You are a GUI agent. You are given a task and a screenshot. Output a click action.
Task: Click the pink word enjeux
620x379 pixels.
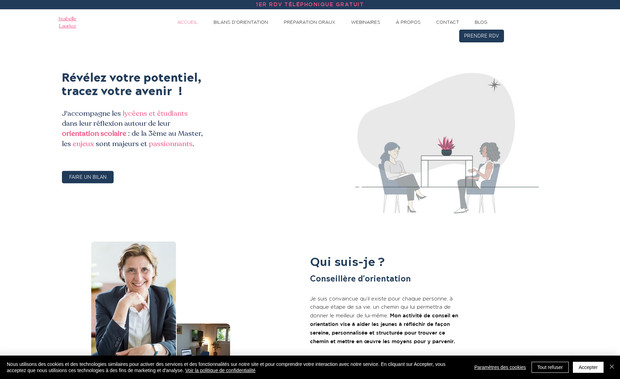click(x=83, y=144)
